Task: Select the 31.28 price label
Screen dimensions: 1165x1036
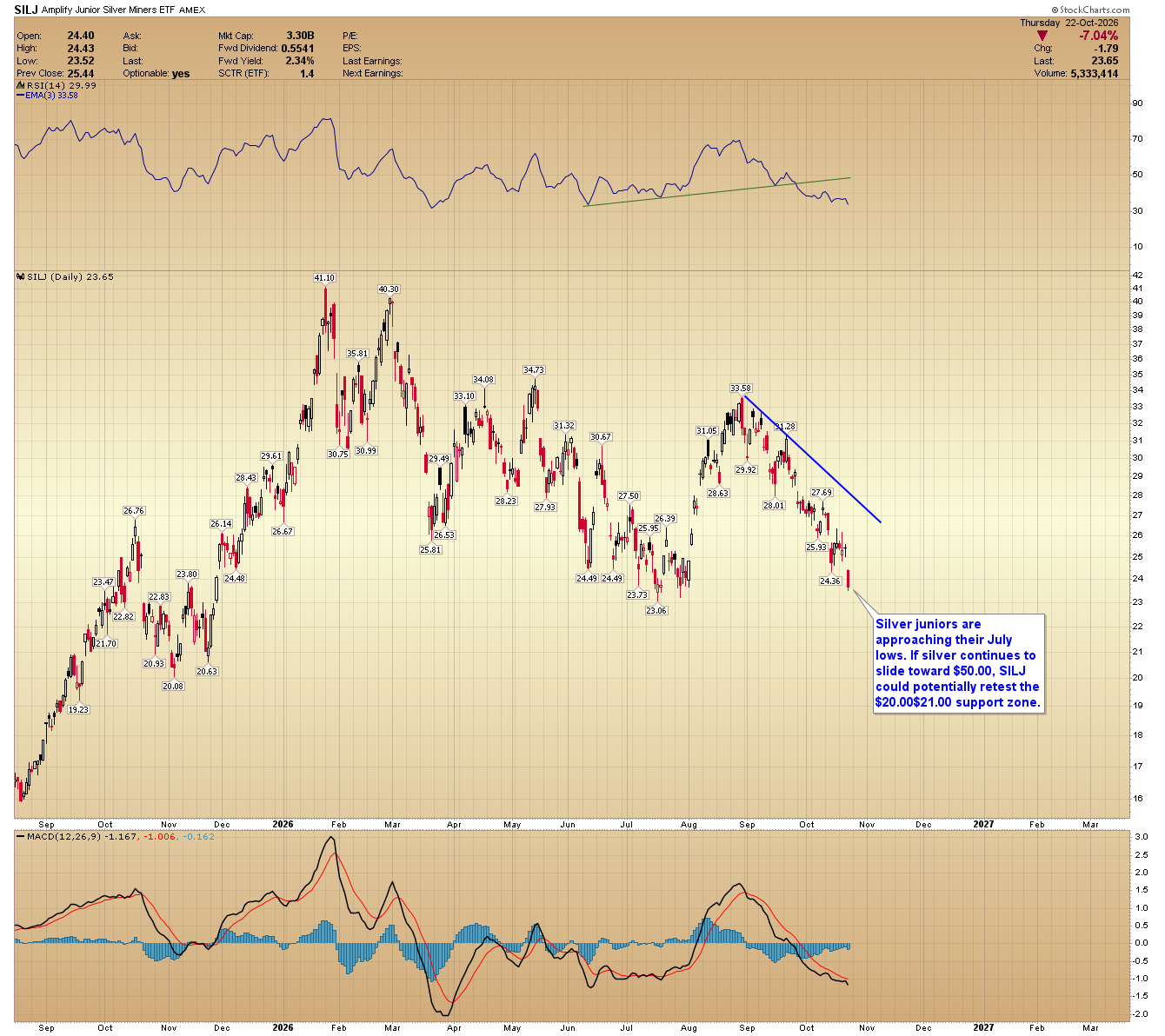Action: (x=785, y=427)
